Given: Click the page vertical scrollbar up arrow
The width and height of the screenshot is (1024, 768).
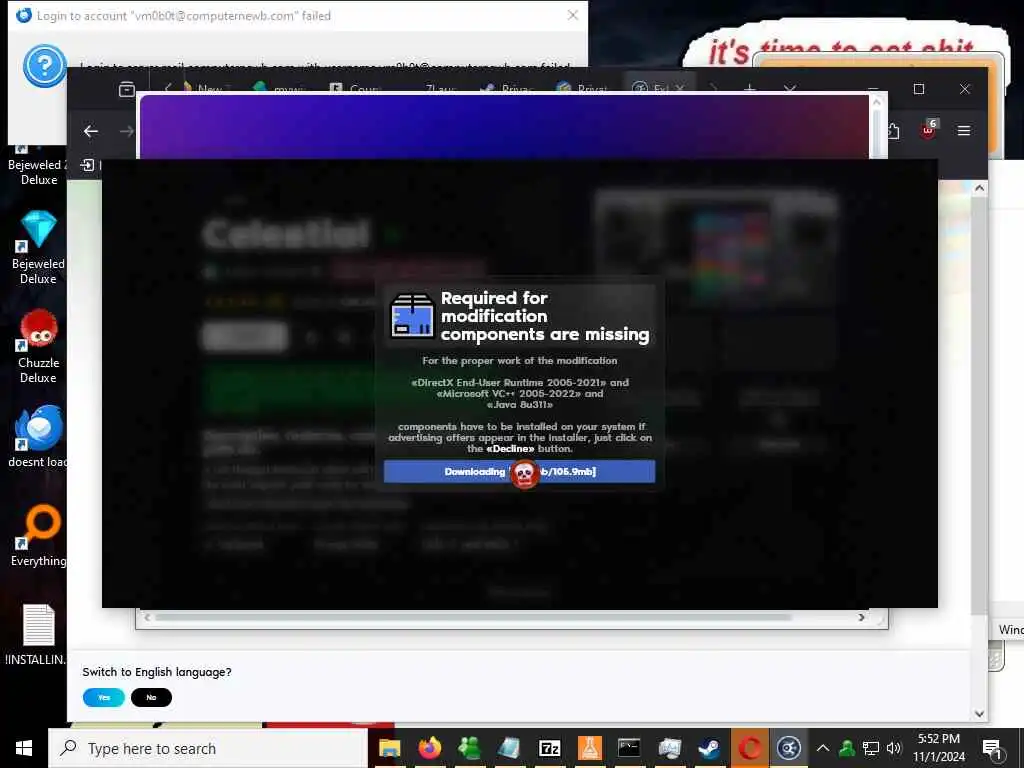Looking at the screenshot, I should (x=979, y=188).
